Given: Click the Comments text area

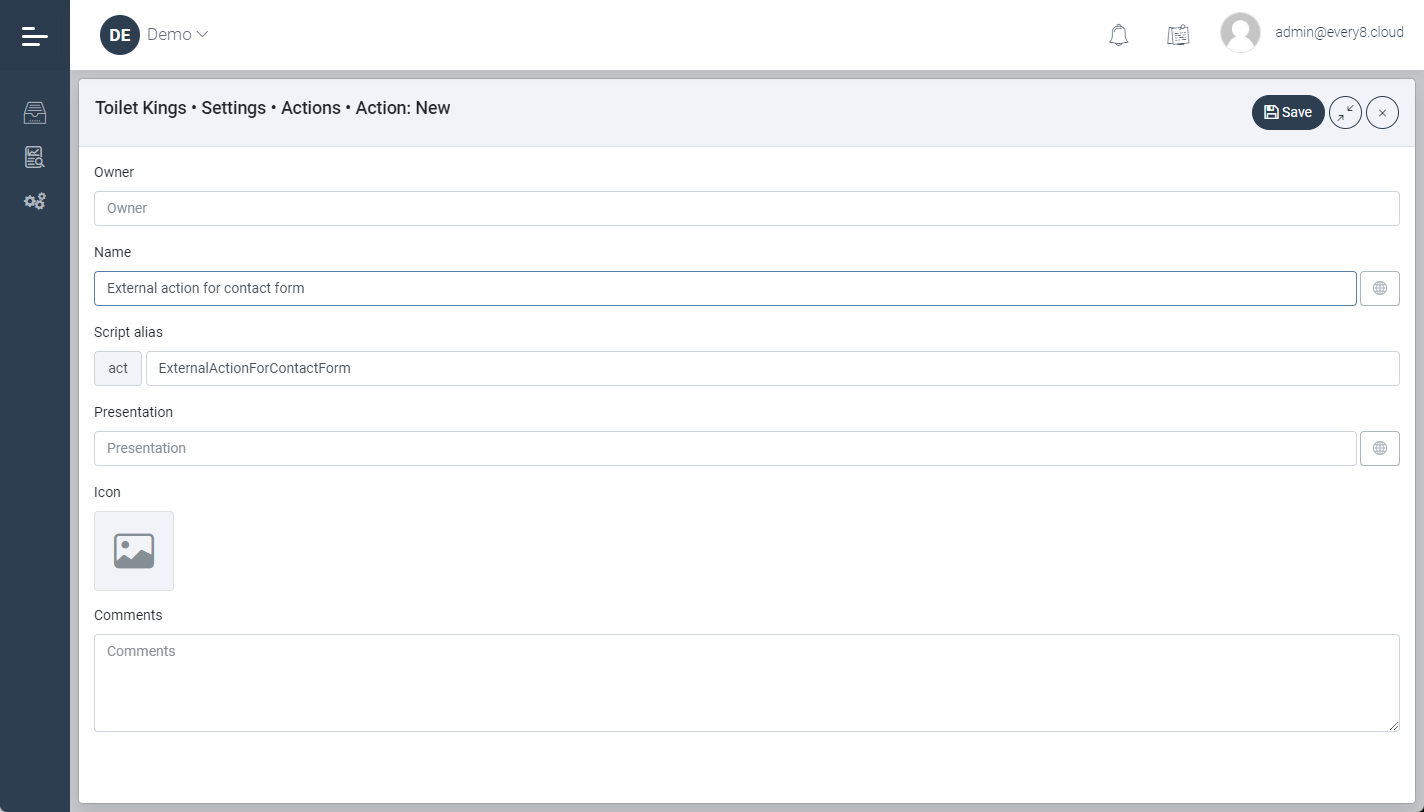Looking at the screenshot, I should (x=746, y=682).
